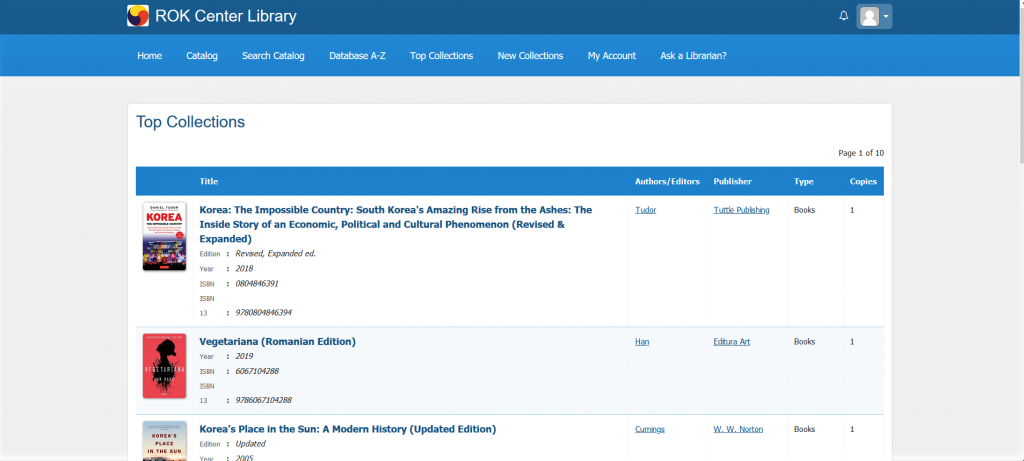This screenshot has height=461, width=1024.
Task: Open the Vegetariana (Romanian Edition) title
Action: [278, 342]
